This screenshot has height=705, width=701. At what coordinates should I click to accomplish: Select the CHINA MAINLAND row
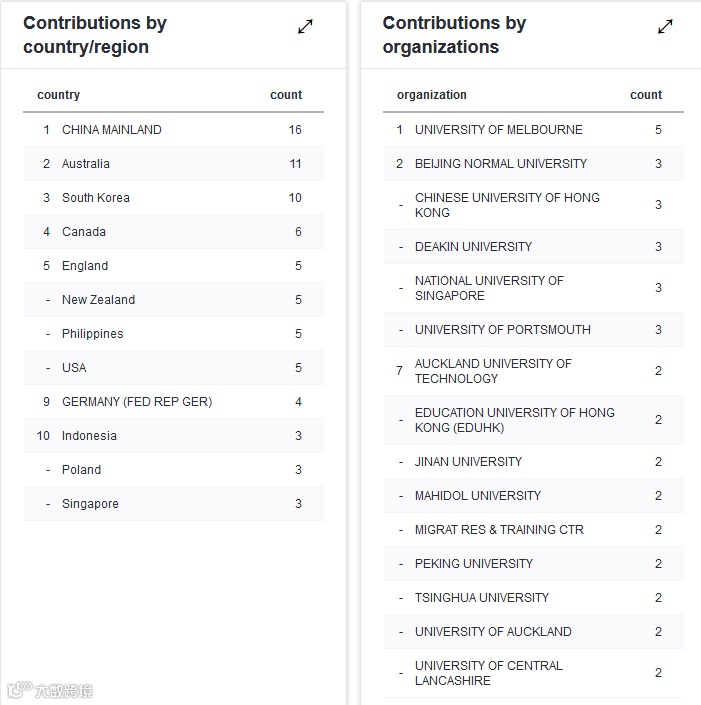[x=111, y=130]
